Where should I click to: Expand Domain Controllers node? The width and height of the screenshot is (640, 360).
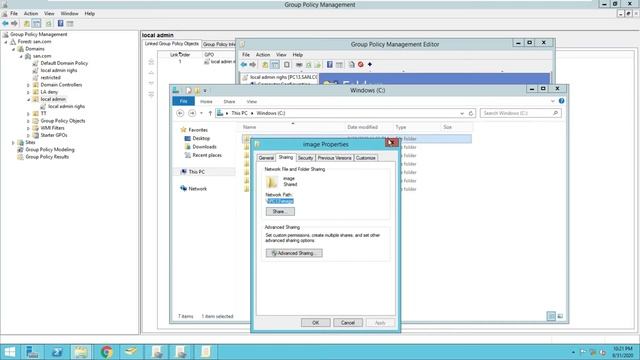pos(28,85)
